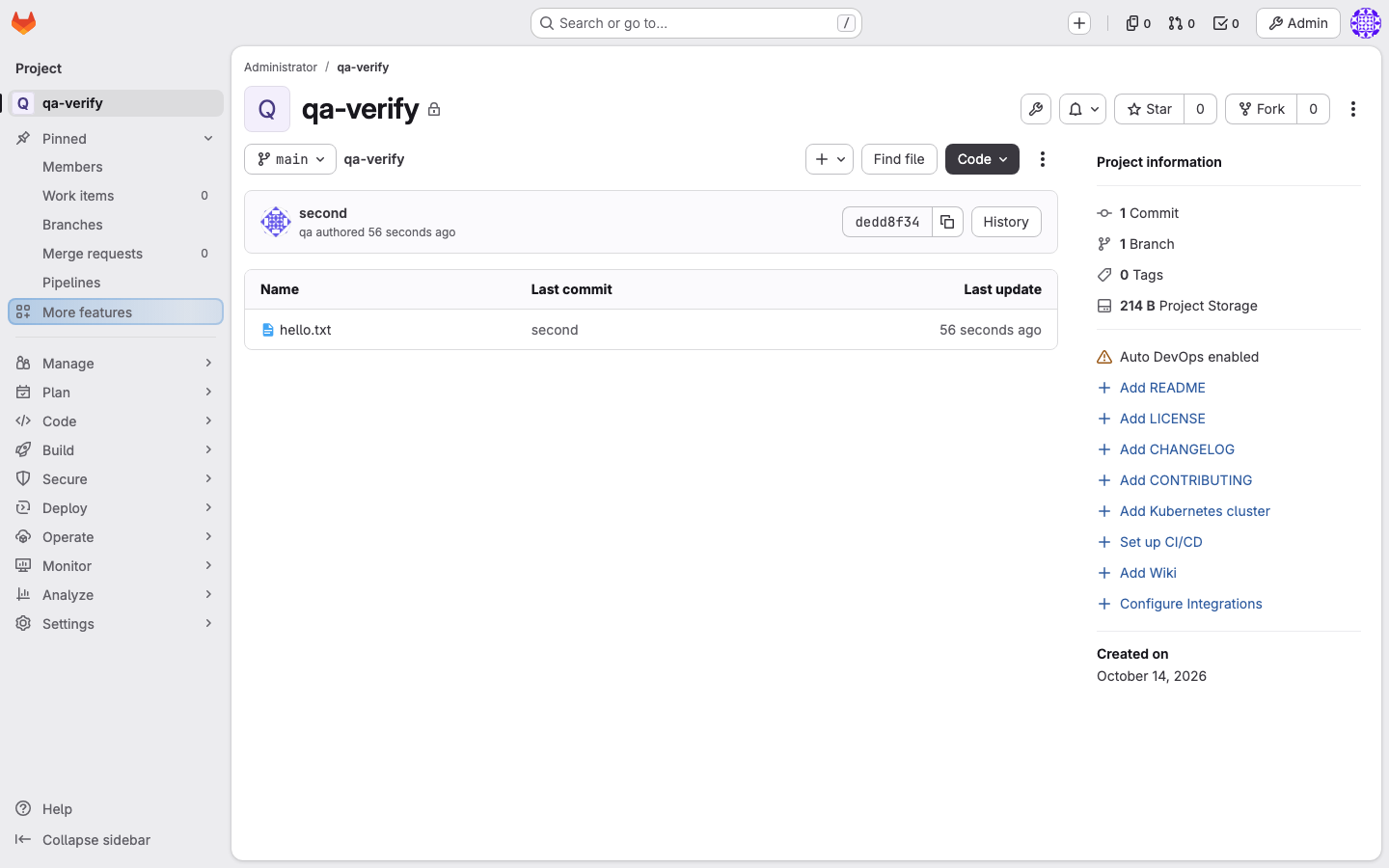Expand the Plan sidebar menu
Screen dimensions: 1389x868
(x=116, y=393)
